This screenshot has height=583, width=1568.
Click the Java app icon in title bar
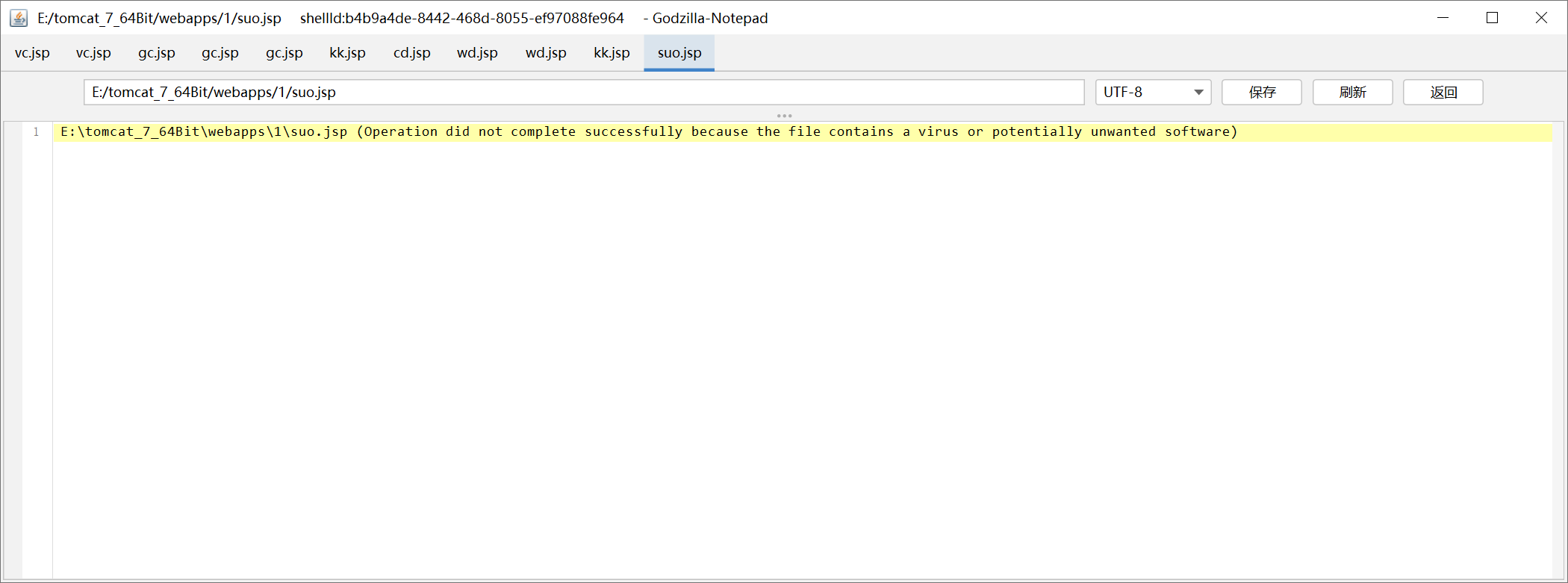coord(19,18)
